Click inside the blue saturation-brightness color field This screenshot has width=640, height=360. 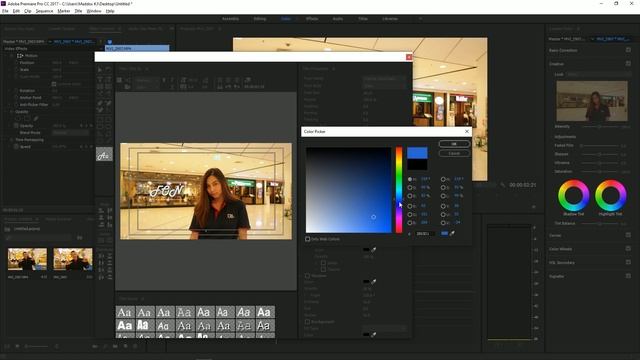tap(348, 190)
